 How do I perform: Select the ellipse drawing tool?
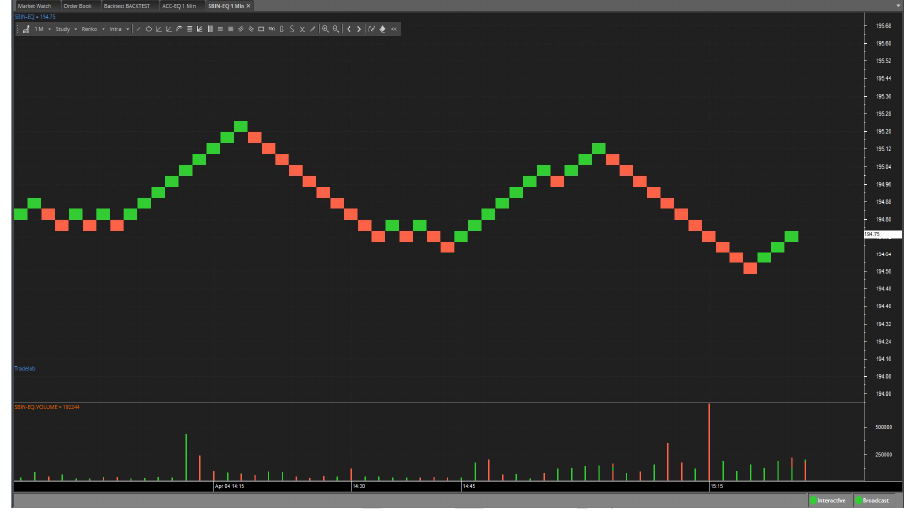tap(148, 29)
